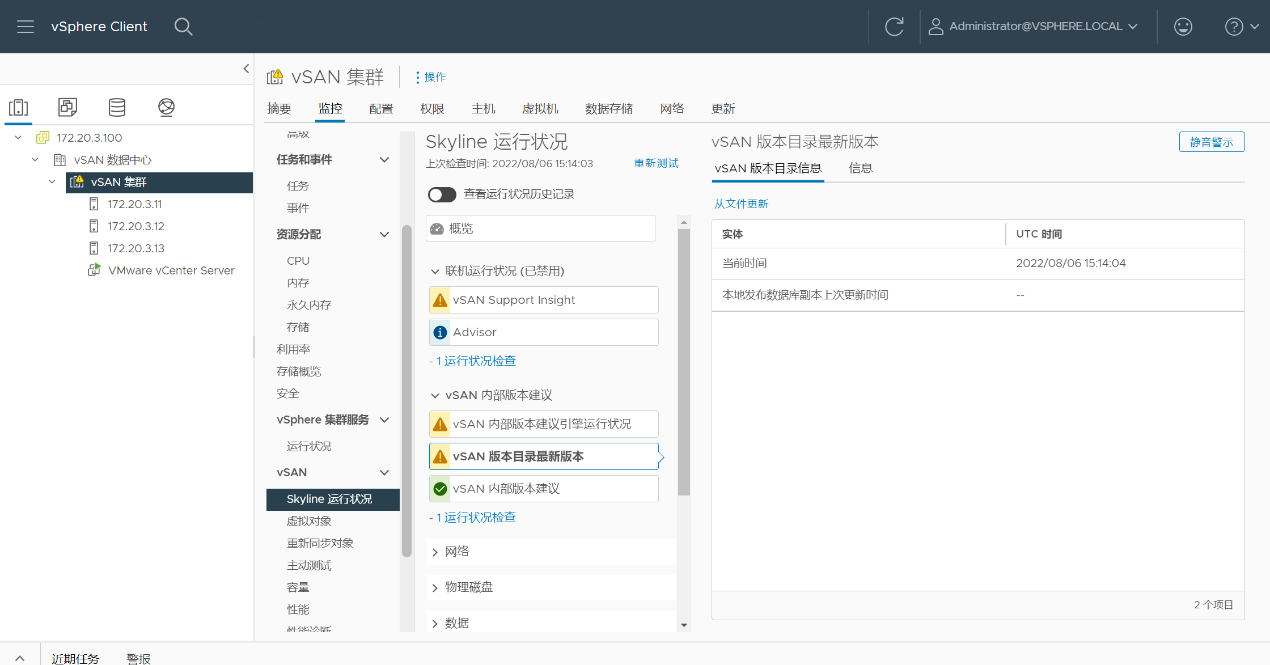This screenshot has height=665, width=1270.
Task: Expand the bottom 近期任务 panel
Action: (20, 657)
